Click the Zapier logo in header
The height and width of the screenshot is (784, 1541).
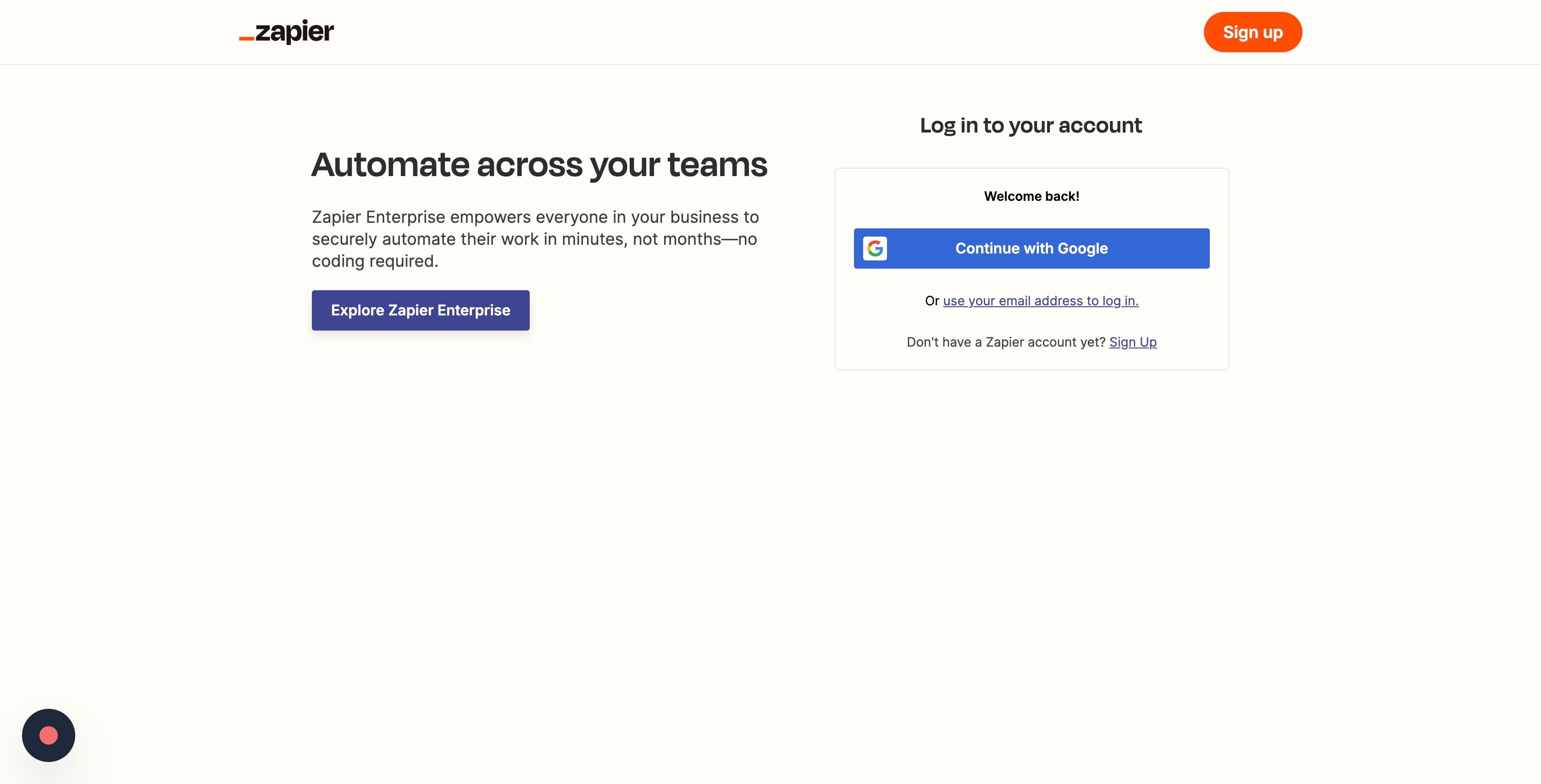pyautogui.click(x=286, y=32)
